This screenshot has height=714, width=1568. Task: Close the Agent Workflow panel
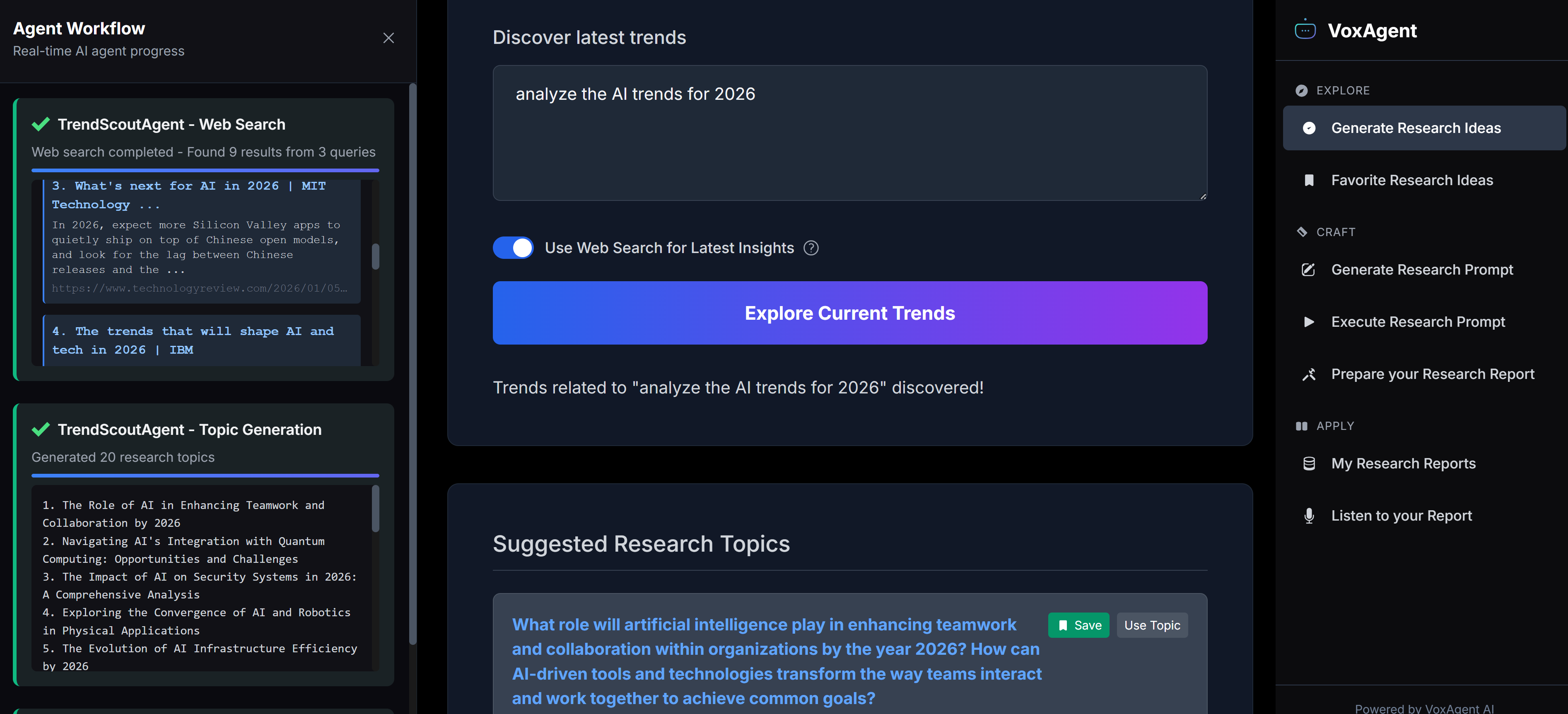[388, 39]
